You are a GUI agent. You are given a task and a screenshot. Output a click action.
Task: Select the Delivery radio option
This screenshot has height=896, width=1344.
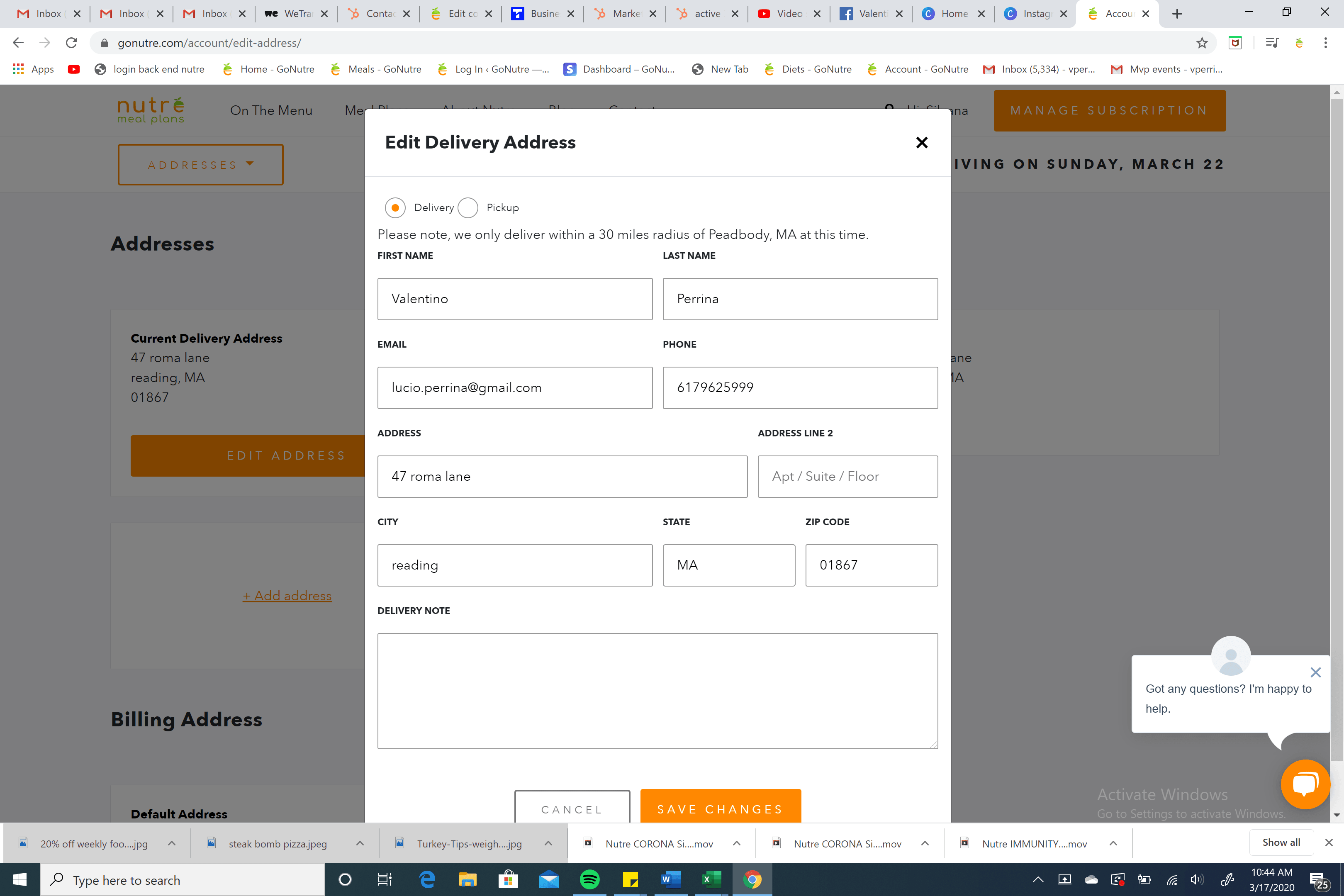[395, 207]
